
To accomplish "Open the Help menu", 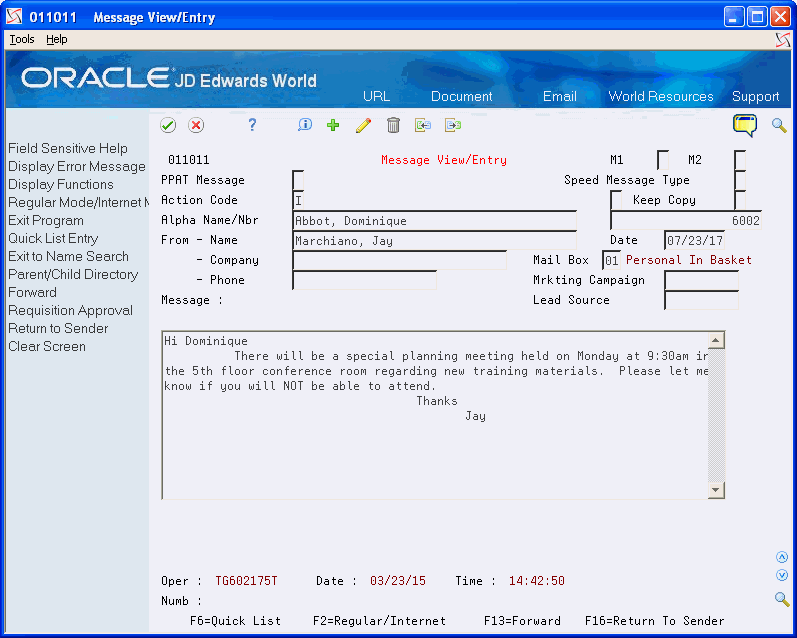I will pyautogui.click(x=56, y=39).
